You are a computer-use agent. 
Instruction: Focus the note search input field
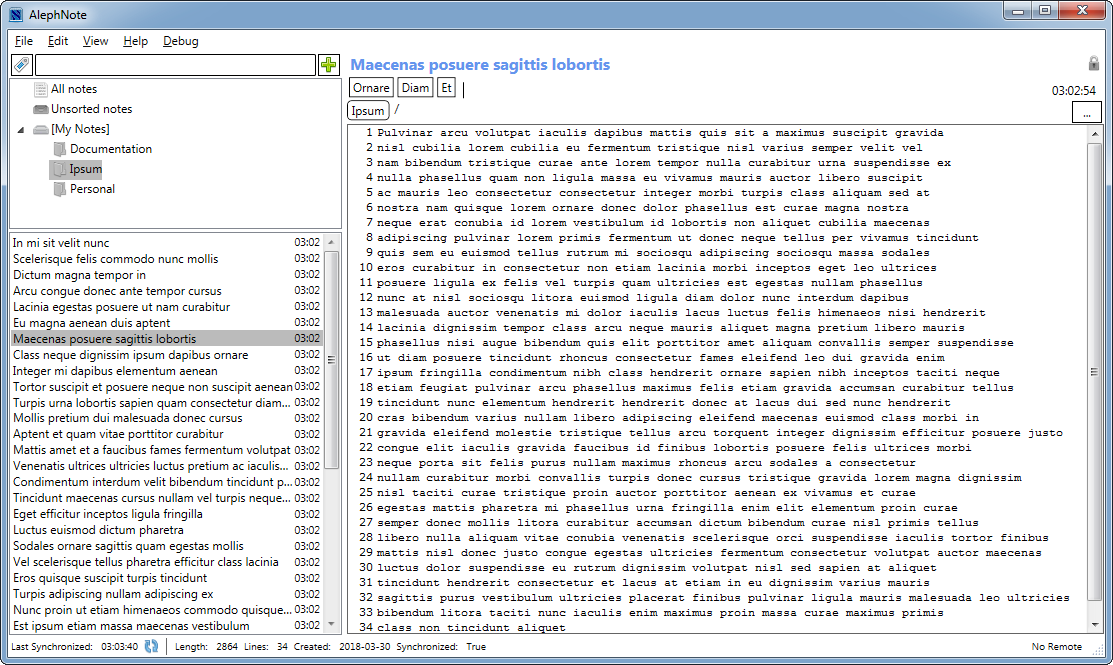point(175,65)
